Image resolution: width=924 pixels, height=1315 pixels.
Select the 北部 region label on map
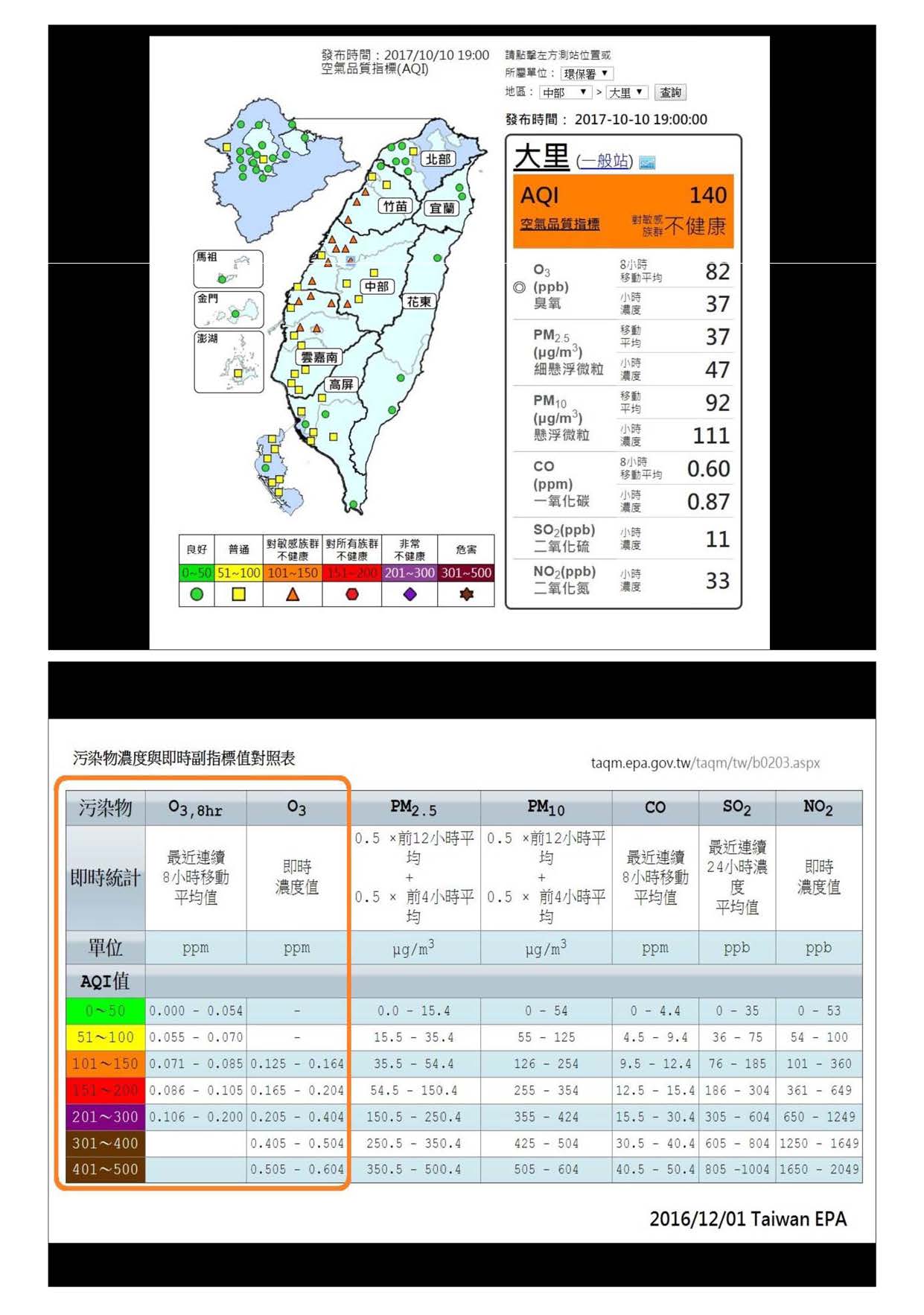click(x=438, y=159)
